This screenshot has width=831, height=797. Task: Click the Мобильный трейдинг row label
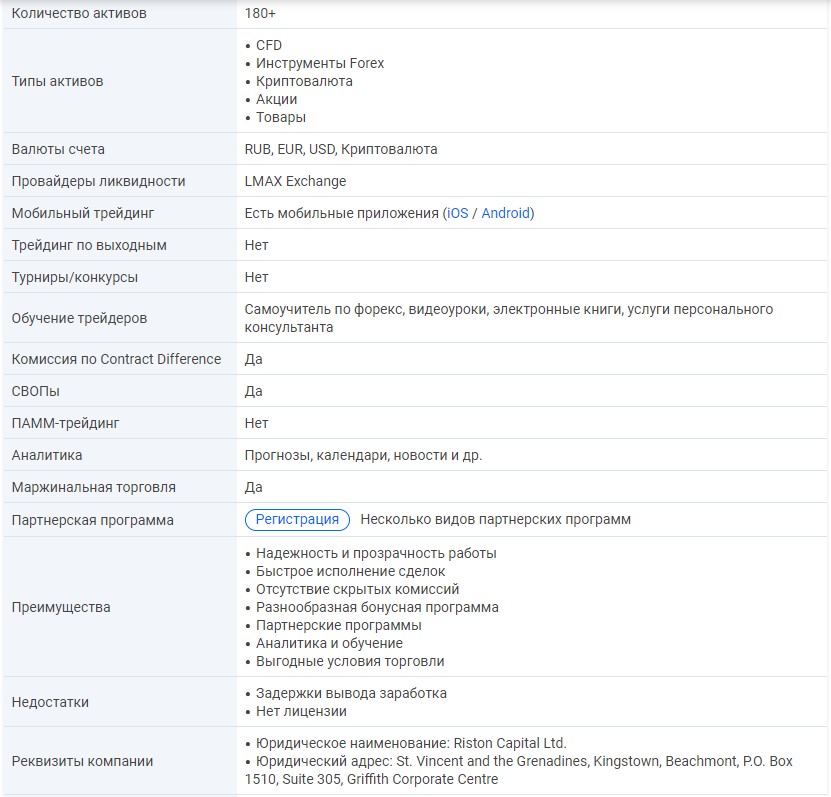pos(83,213)
